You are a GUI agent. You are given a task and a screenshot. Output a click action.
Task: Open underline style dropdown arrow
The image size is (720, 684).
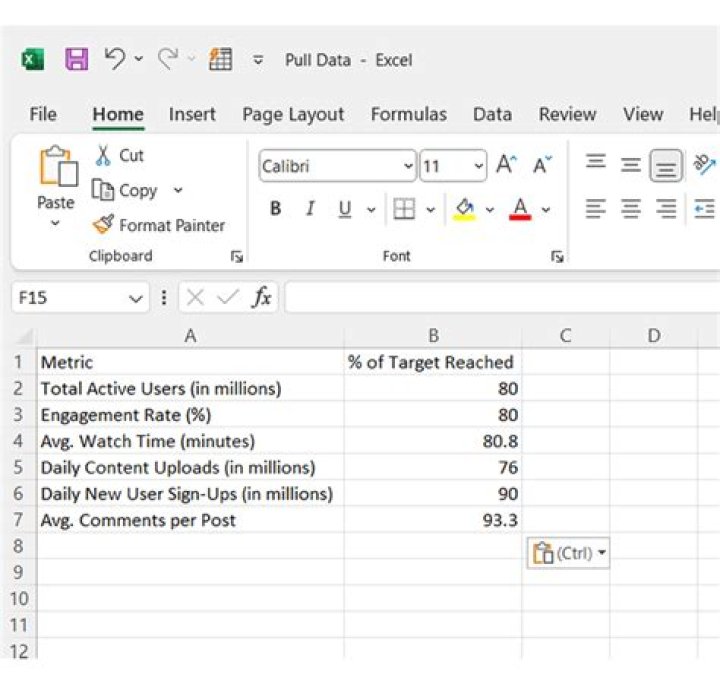(x=371, y=210)
